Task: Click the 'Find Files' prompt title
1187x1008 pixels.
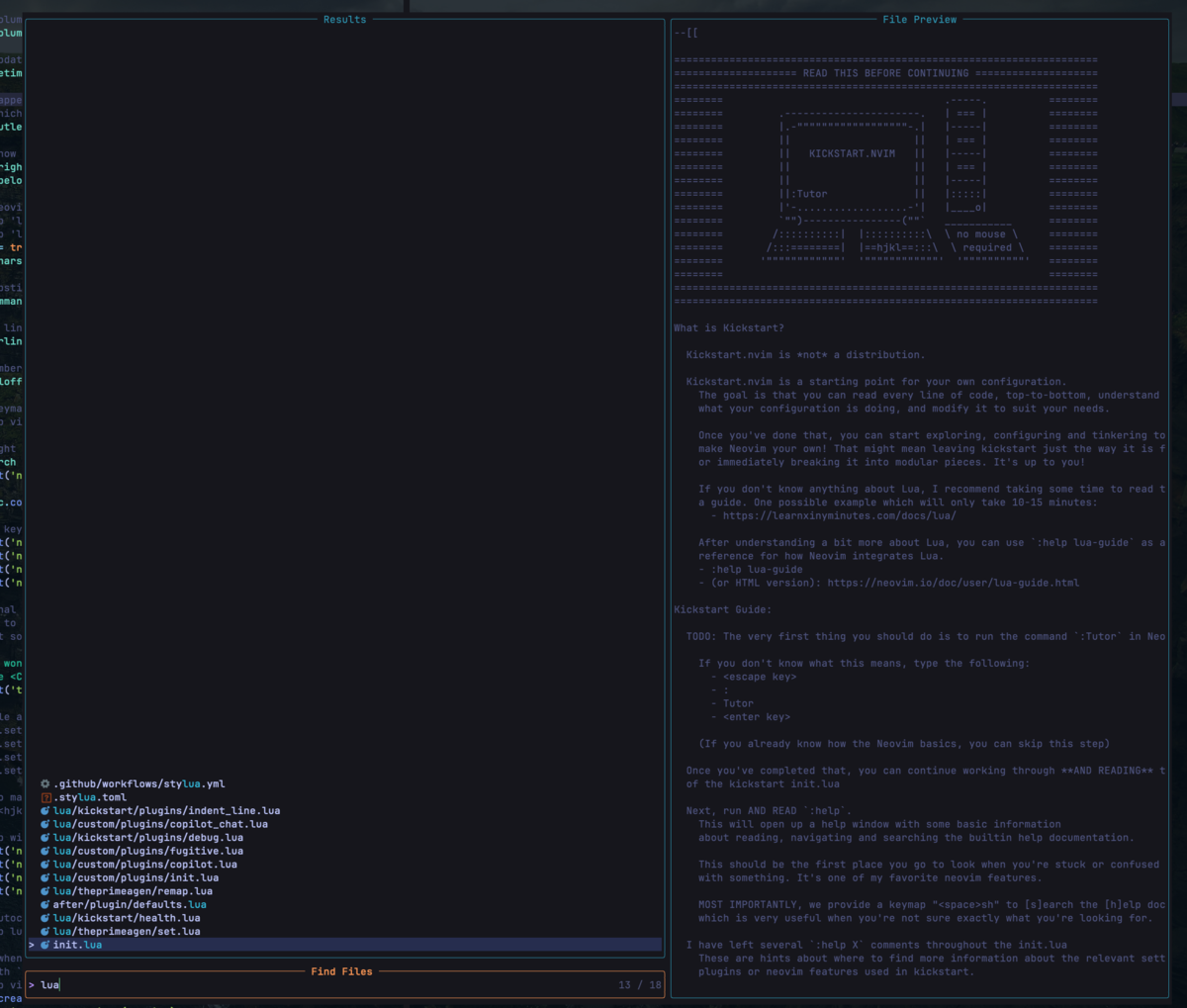Action: click(341, 972)
